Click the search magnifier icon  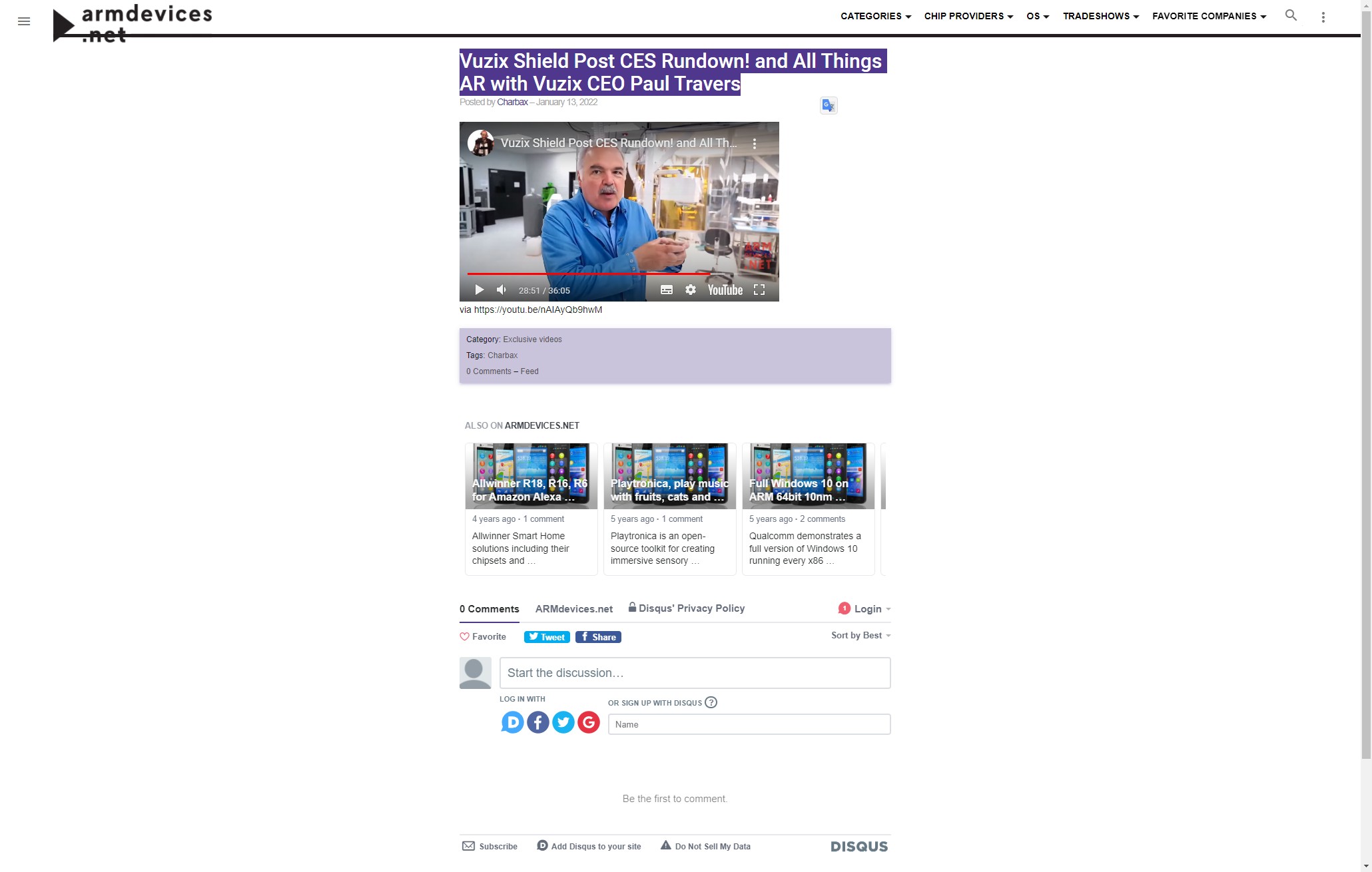click(1291, 15)
